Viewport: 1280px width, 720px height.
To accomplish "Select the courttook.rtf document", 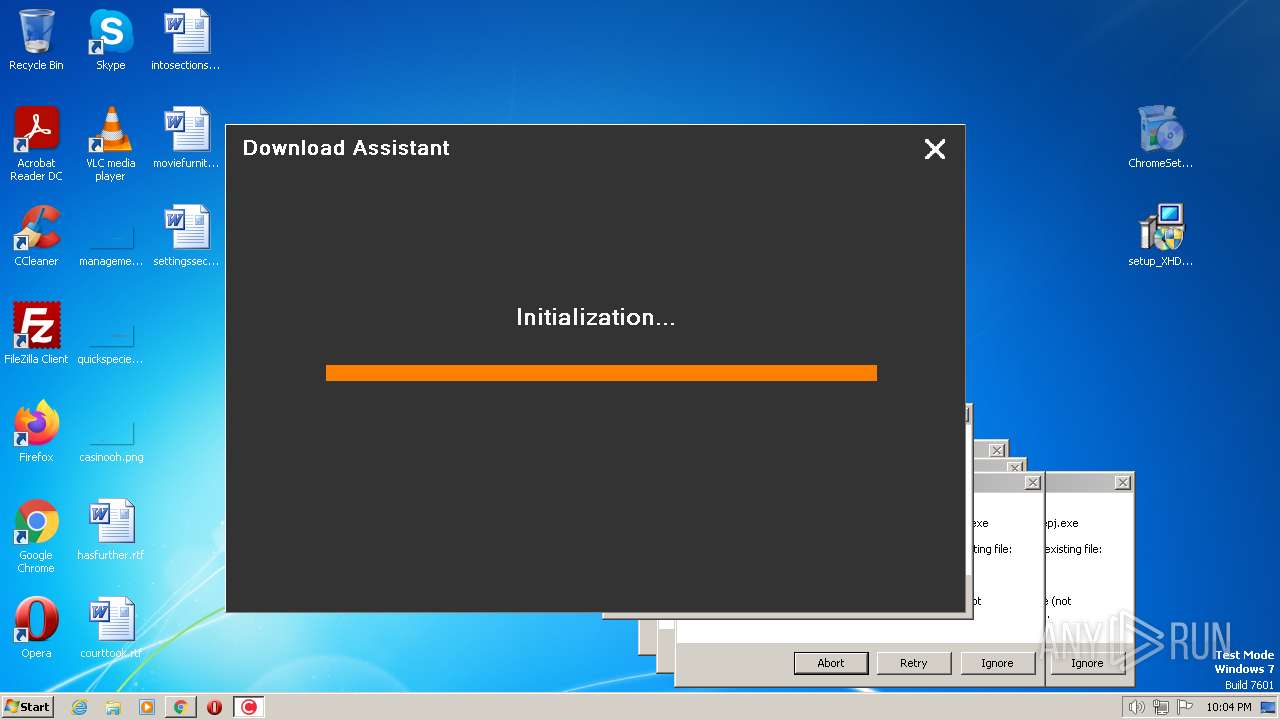I will click(110, 628).
